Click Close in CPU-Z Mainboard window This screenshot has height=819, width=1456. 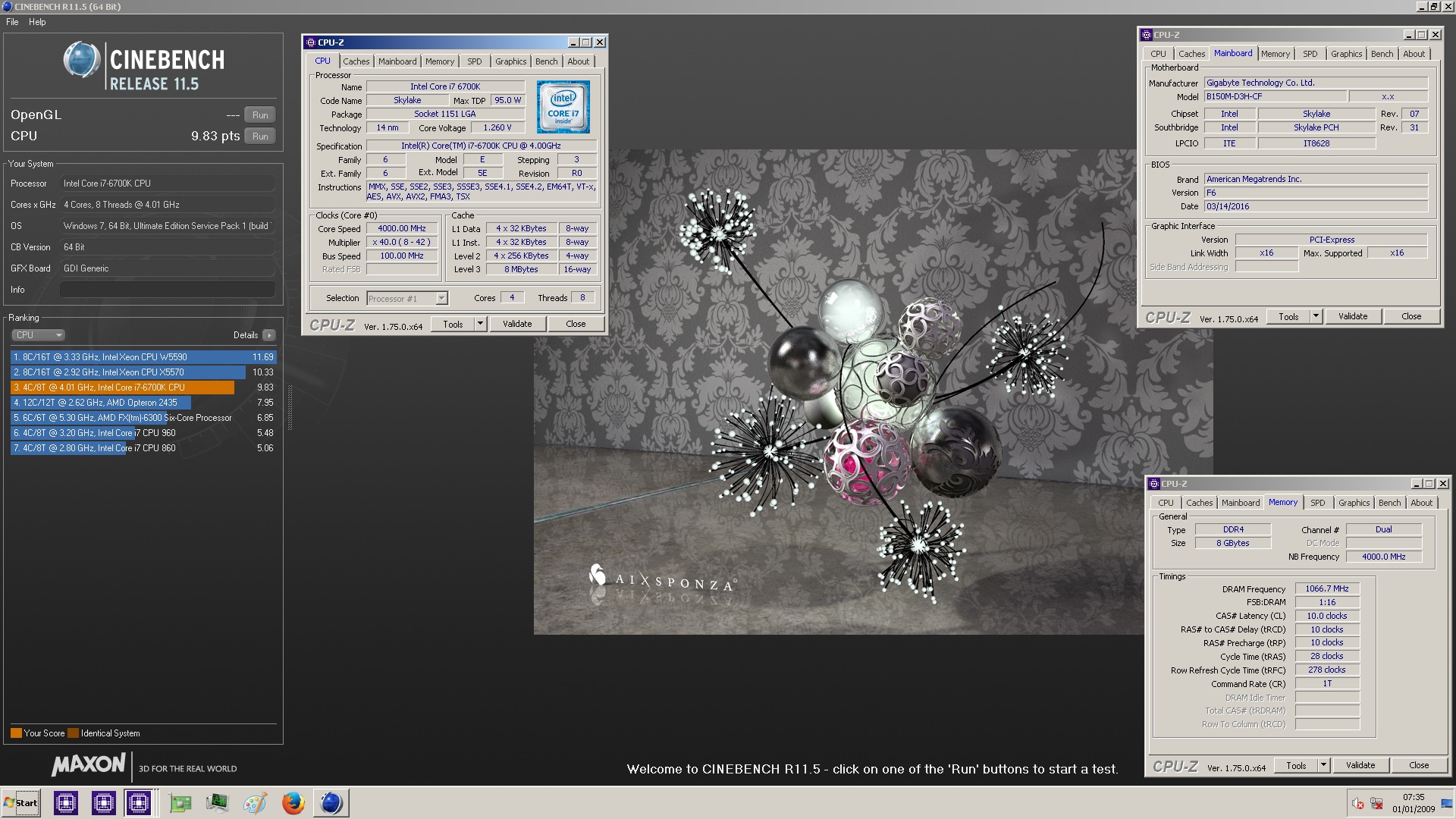1411,317
